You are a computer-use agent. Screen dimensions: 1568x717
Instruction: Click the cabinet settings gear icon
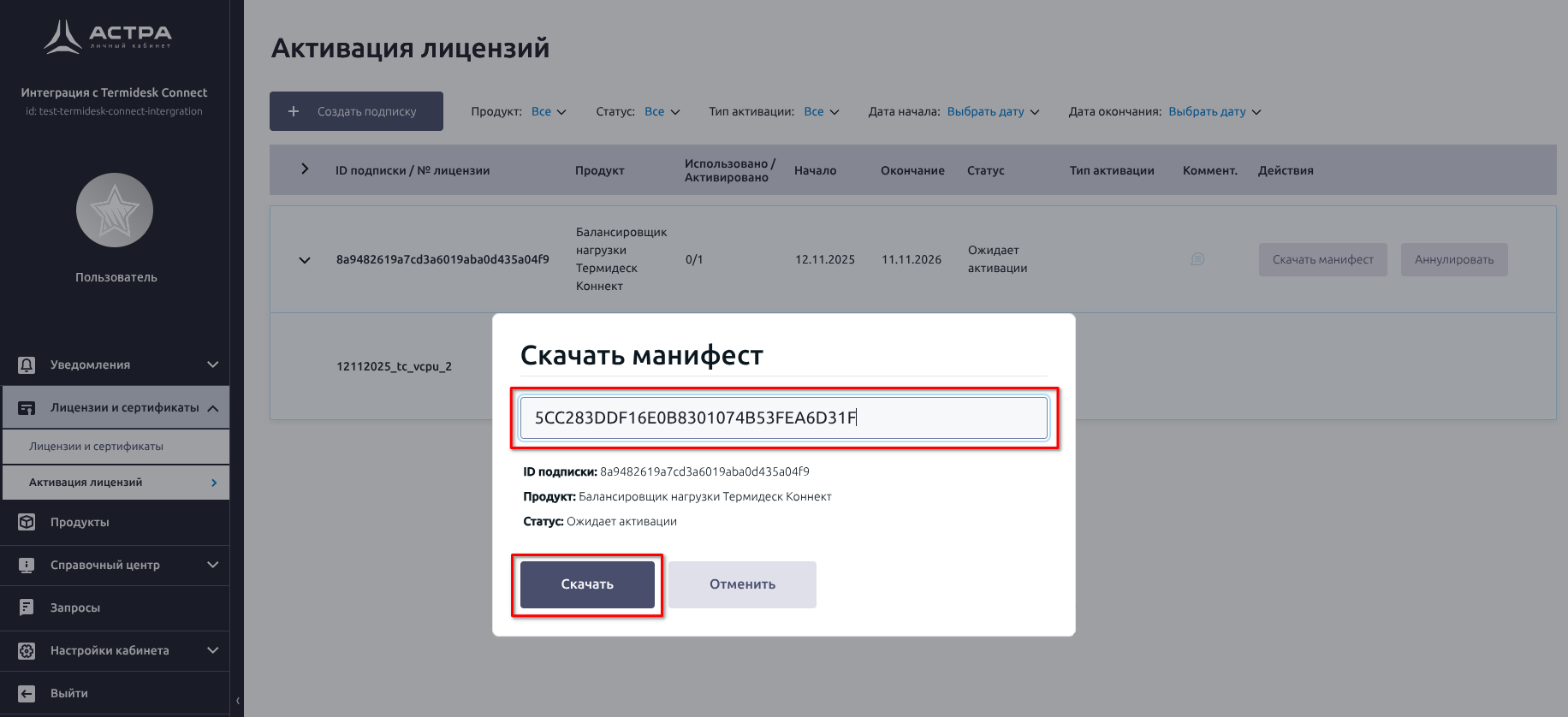point(27,651)
